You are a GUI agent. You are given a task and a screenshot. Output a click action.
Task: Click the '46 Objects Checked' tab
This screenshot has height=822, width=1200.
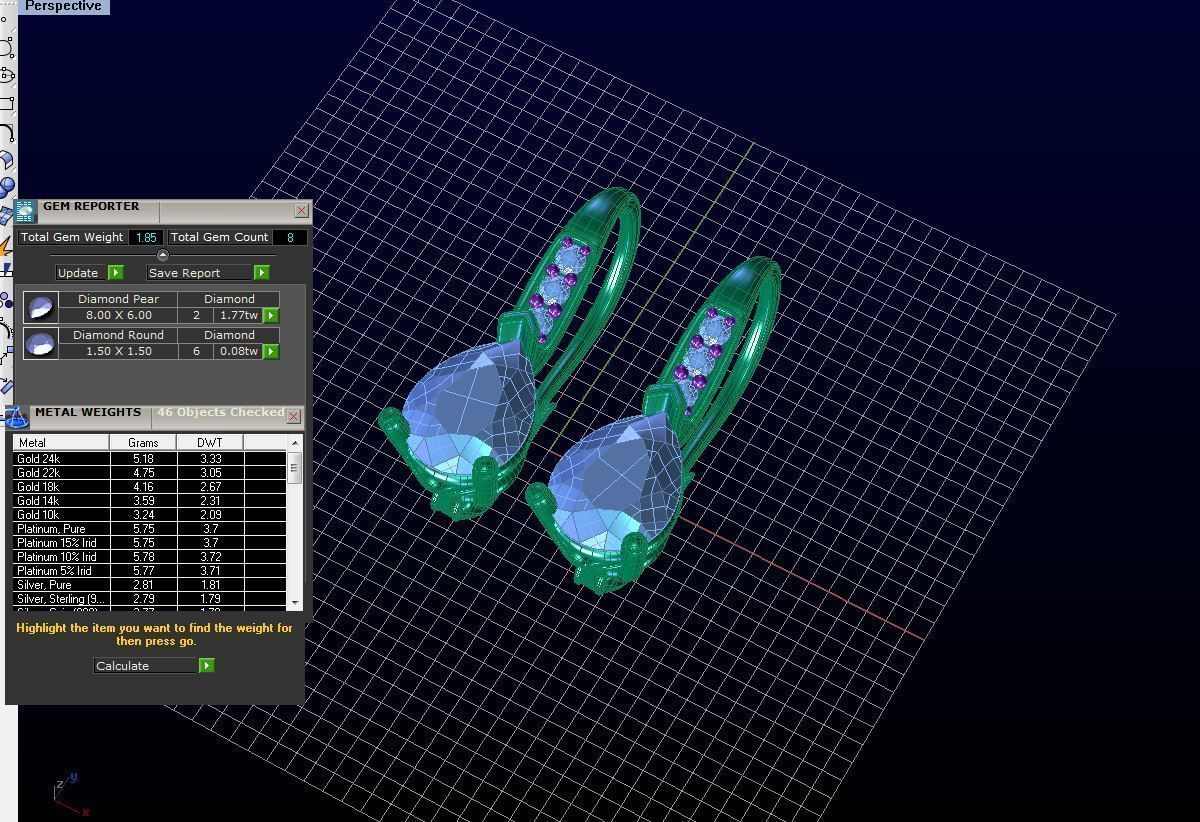pyautogui.click(x=220, y=412)
